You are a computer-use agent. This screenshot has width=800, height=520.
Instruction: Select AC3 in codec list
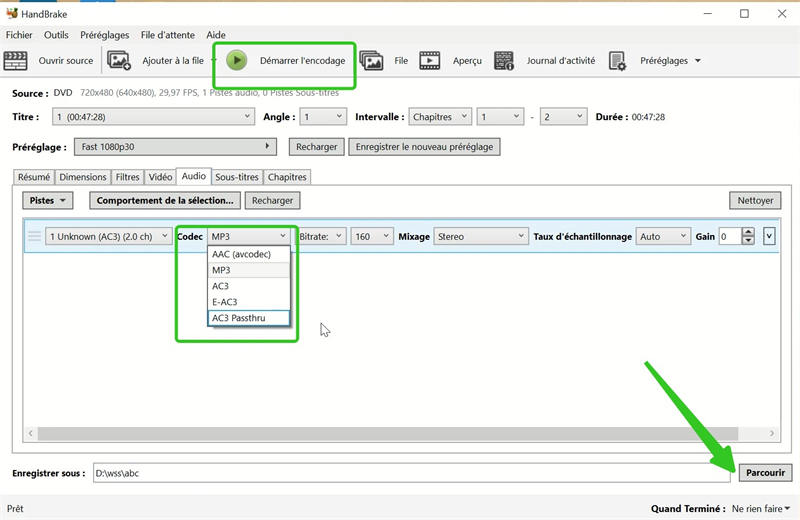tap(248, 286)
